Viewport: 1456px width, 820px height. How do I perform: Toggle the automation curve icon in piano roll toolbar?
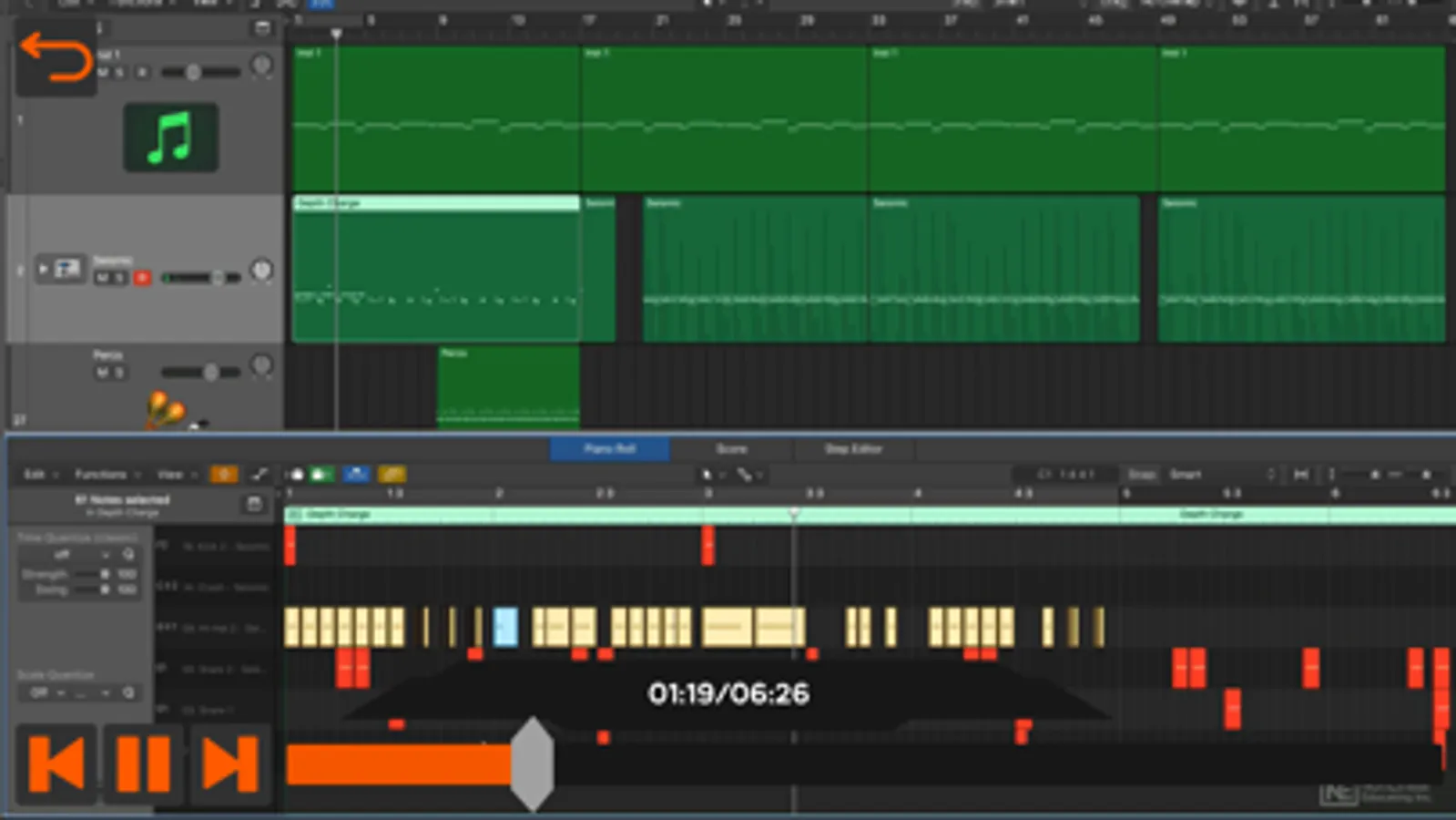pos(260,474)
